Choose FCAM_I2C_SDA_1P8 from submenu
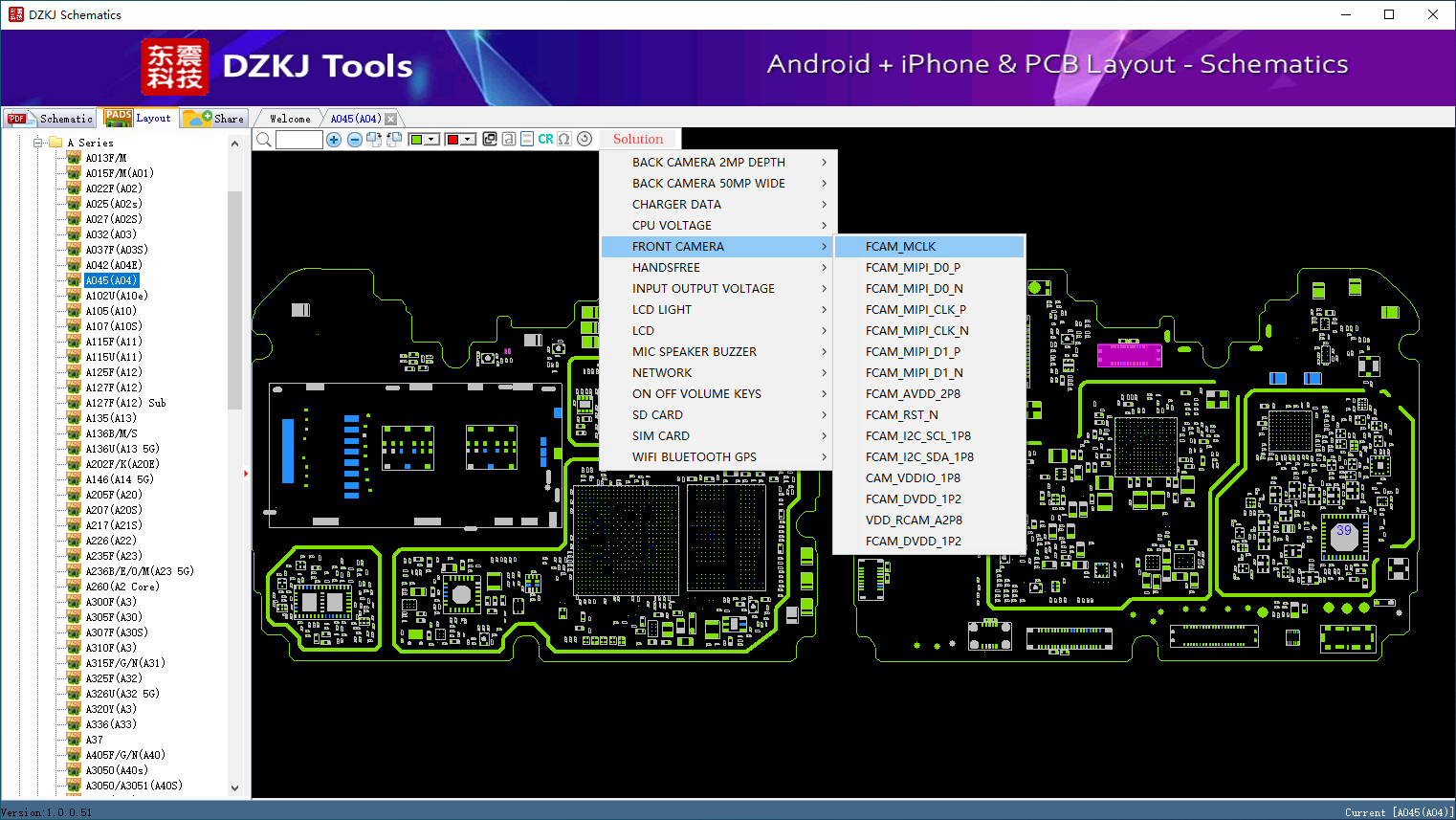This screenshot has width=1456, height=820. (x=929, y=457)
